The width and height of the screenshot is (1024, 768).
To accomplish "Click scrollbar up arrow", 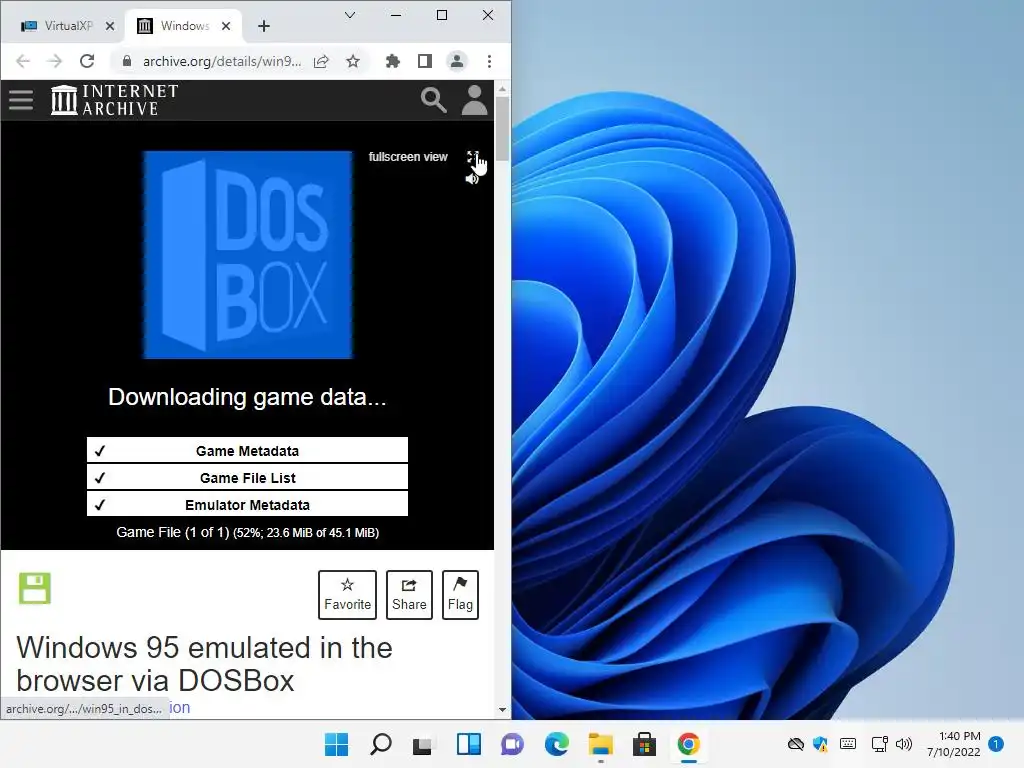I will (502, 88).
